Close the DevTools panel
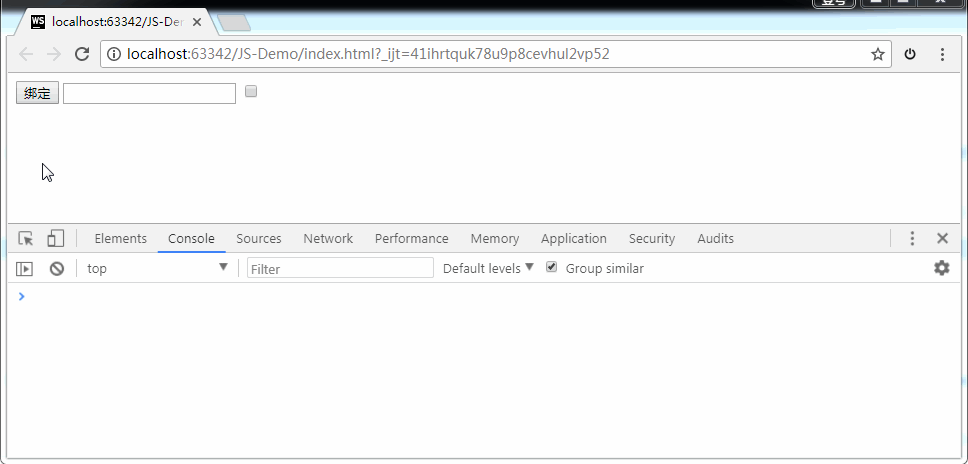This screenshot has height=464, width=968. click(942, 238)
